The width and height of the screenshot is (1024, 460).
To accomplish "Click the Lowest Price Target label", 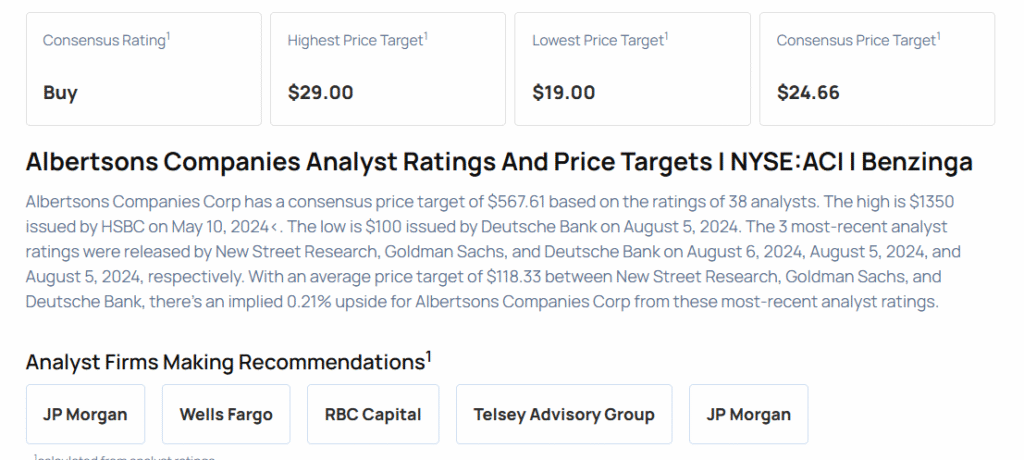I will click(598, 40).
